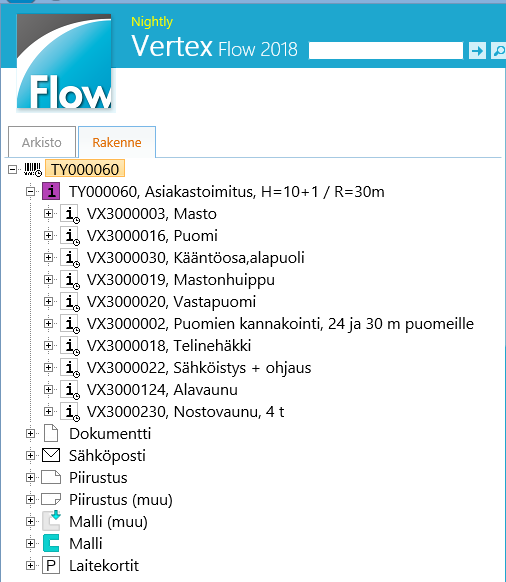The image size is (506, 582).
Task: Select VX3000018, Telinehäkki text
Action: click(169, 346)
